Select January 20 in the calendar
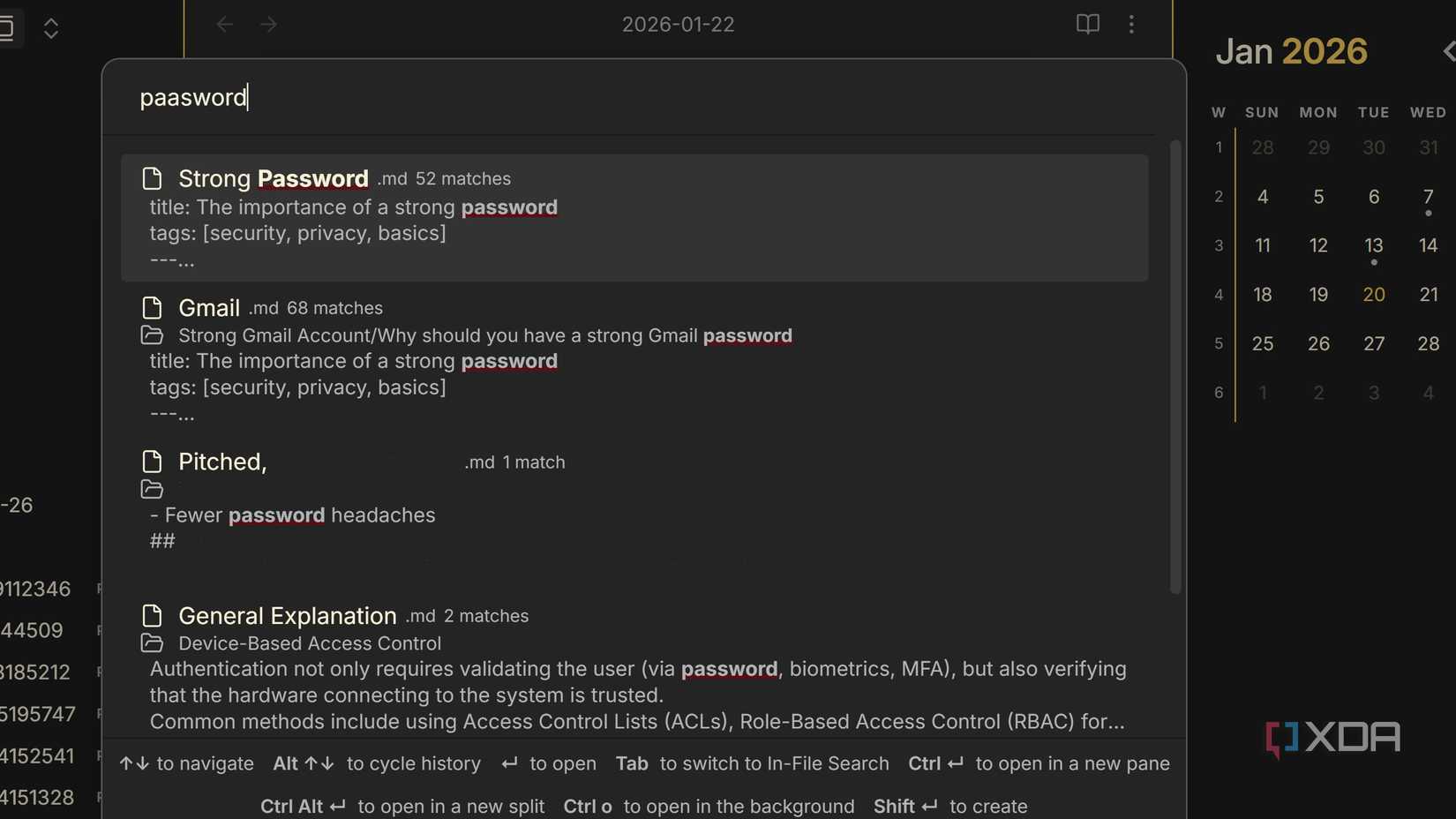Image resolution: width=1456 pixels, height=819 pixels. click(x=1373, y=295)
